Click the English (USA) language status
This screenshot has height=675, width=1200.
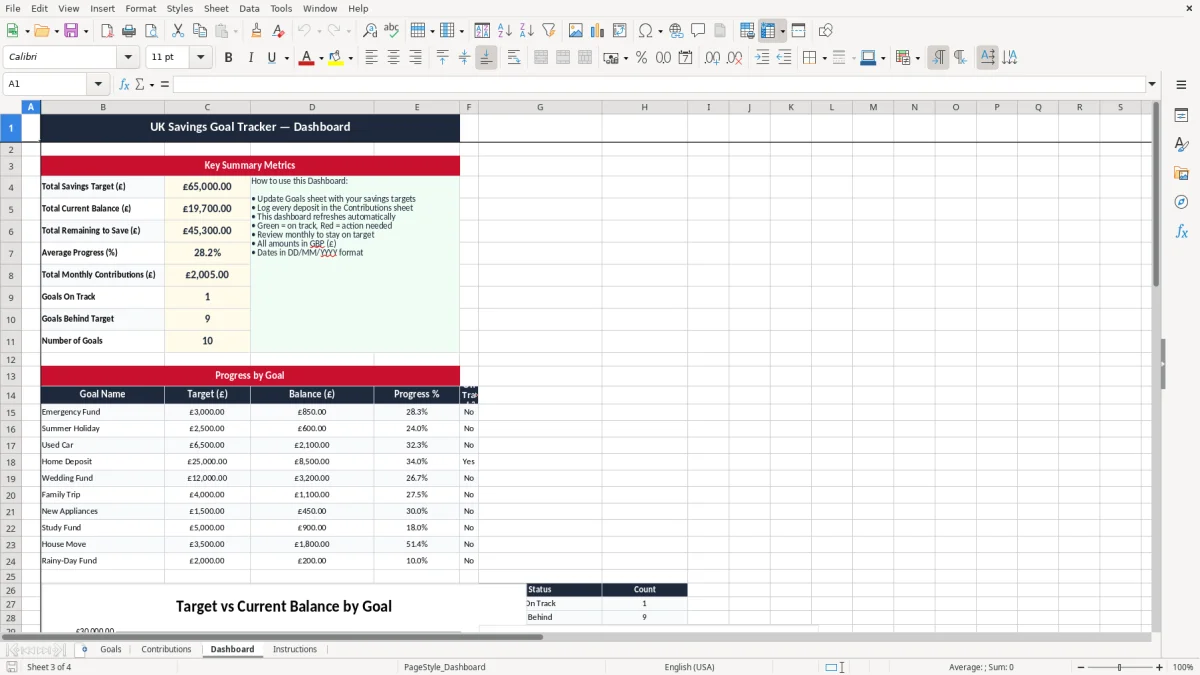pyautogui.click(x=690, y=667)
